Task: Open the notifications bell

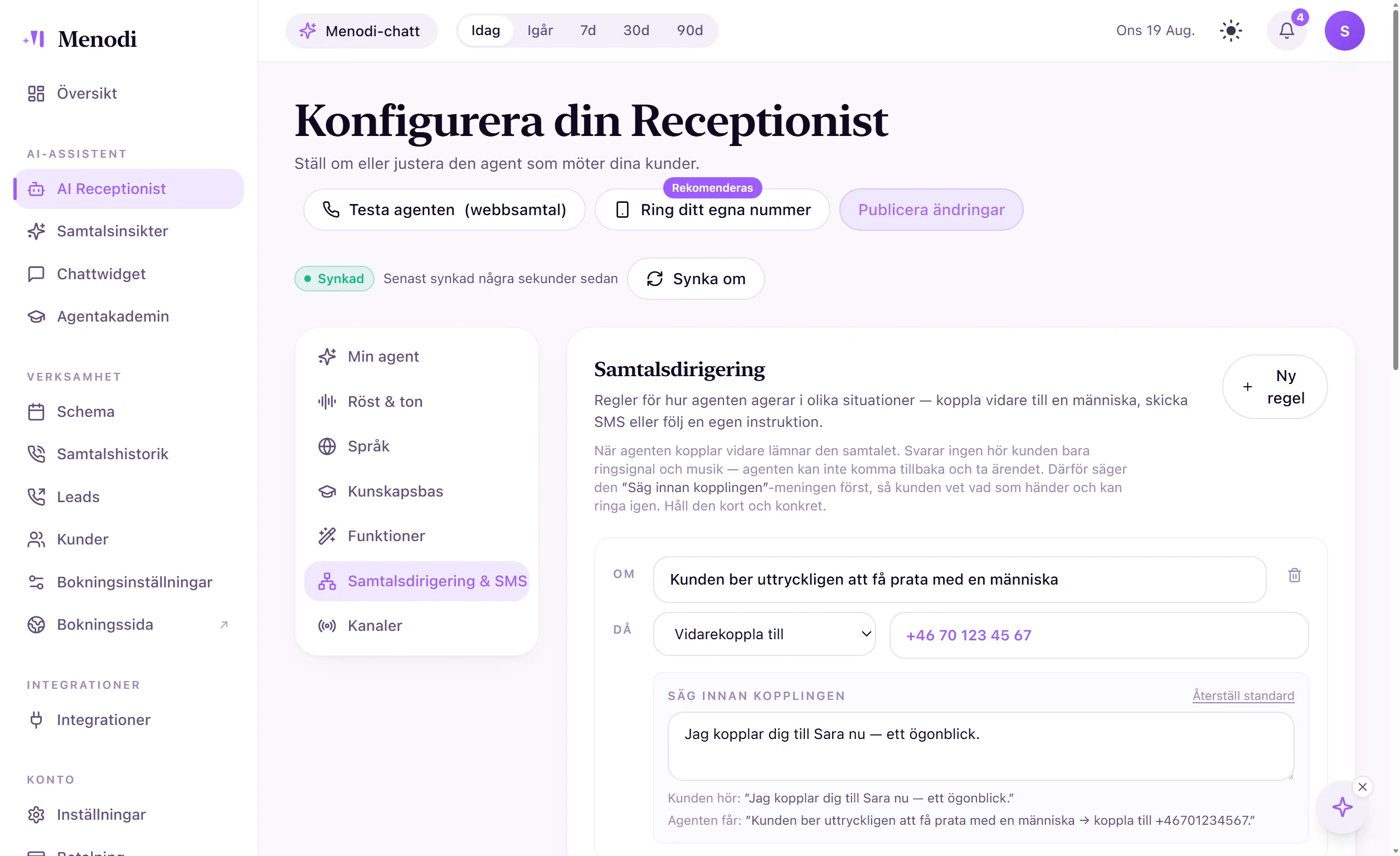Action: [1286, 31]
